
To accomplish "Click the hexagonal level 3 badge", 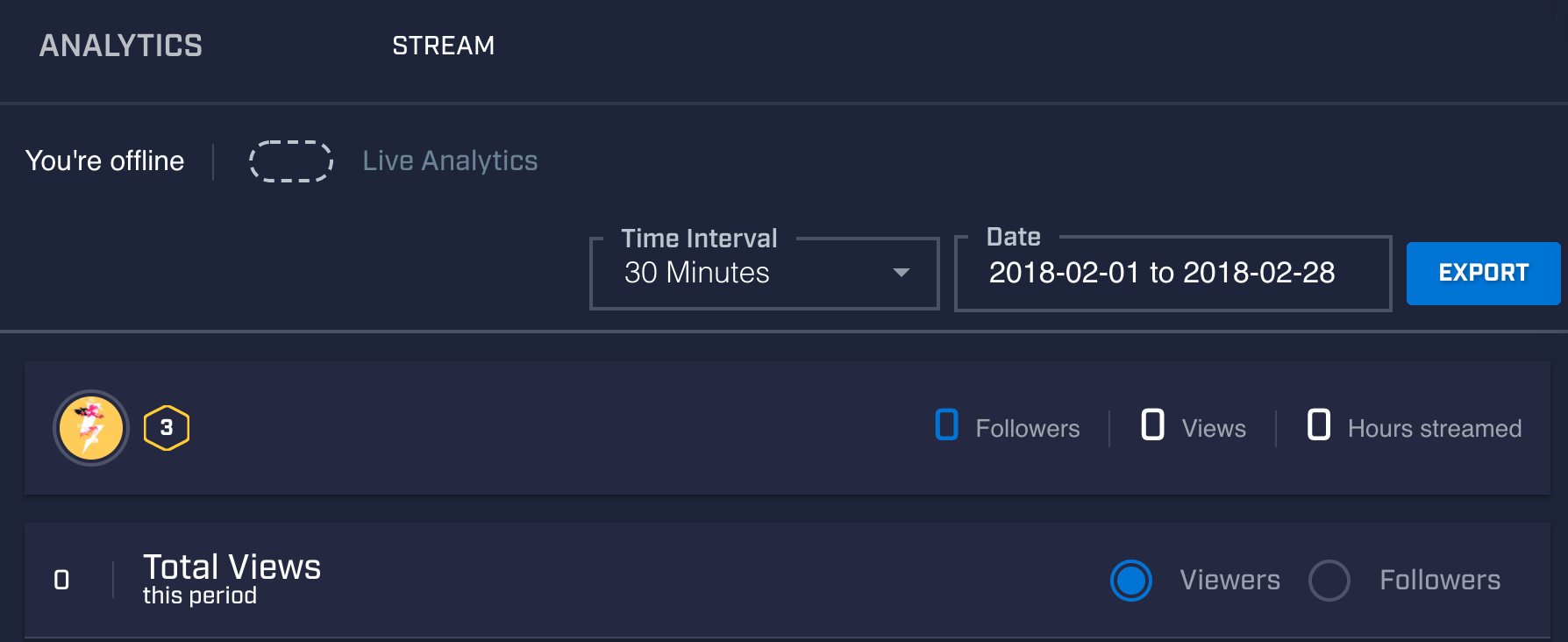I will [x=167, y=428].
